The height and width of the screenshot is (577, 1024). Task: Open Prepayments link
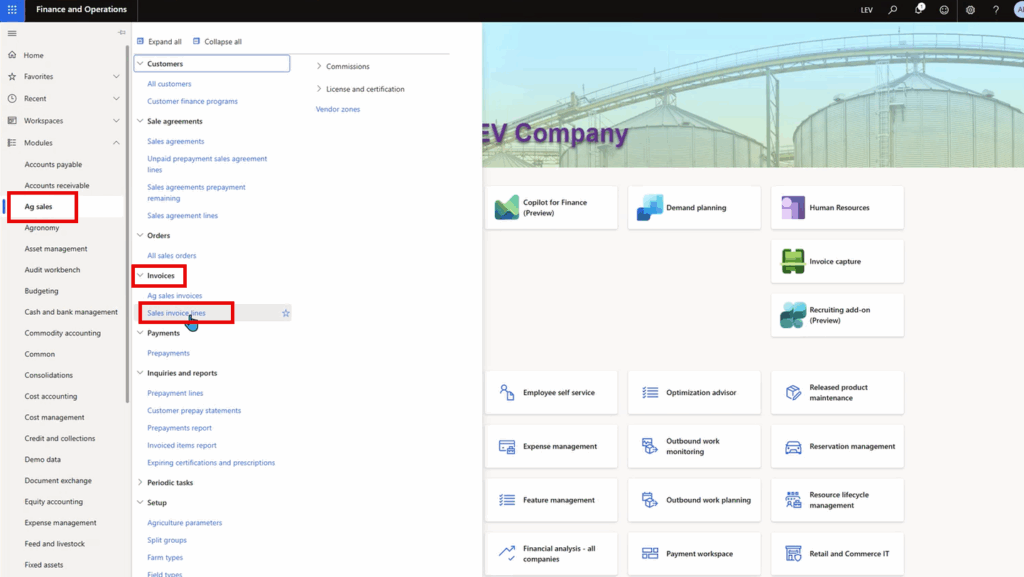pyautogui.click(x=168, y=353)
